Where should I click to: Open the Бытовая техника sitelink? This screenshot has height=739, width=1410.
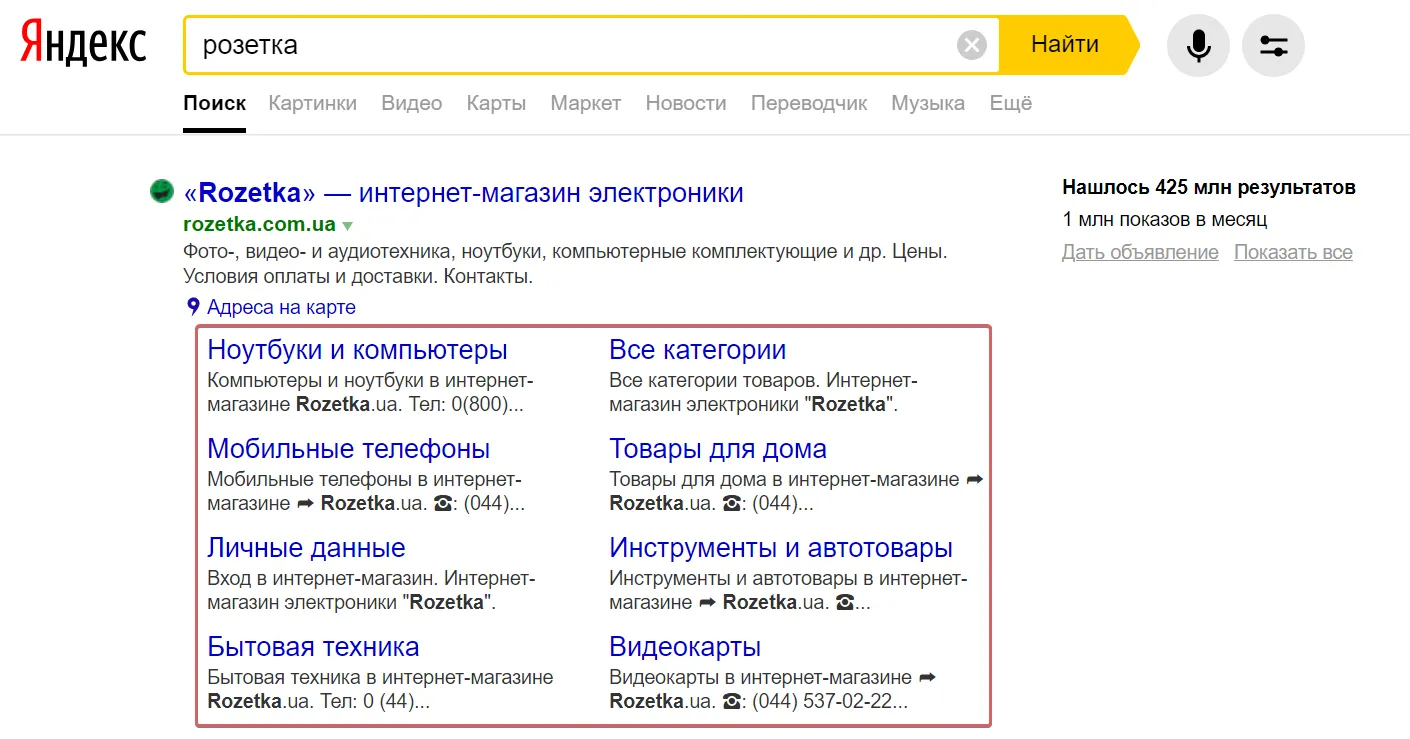coord(313,647)
